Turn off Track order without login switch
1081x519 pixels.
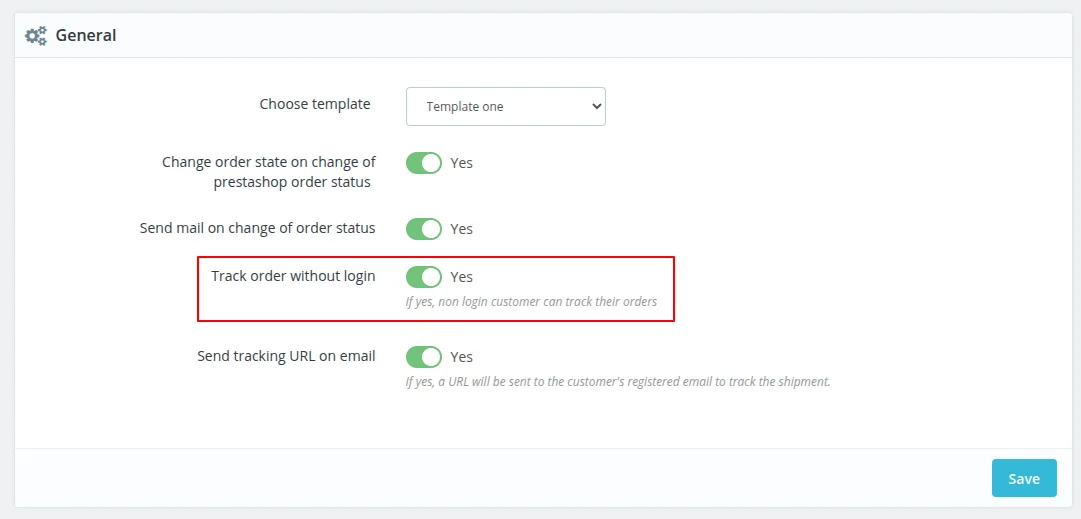pyautogui.click(x=424, y=277)
